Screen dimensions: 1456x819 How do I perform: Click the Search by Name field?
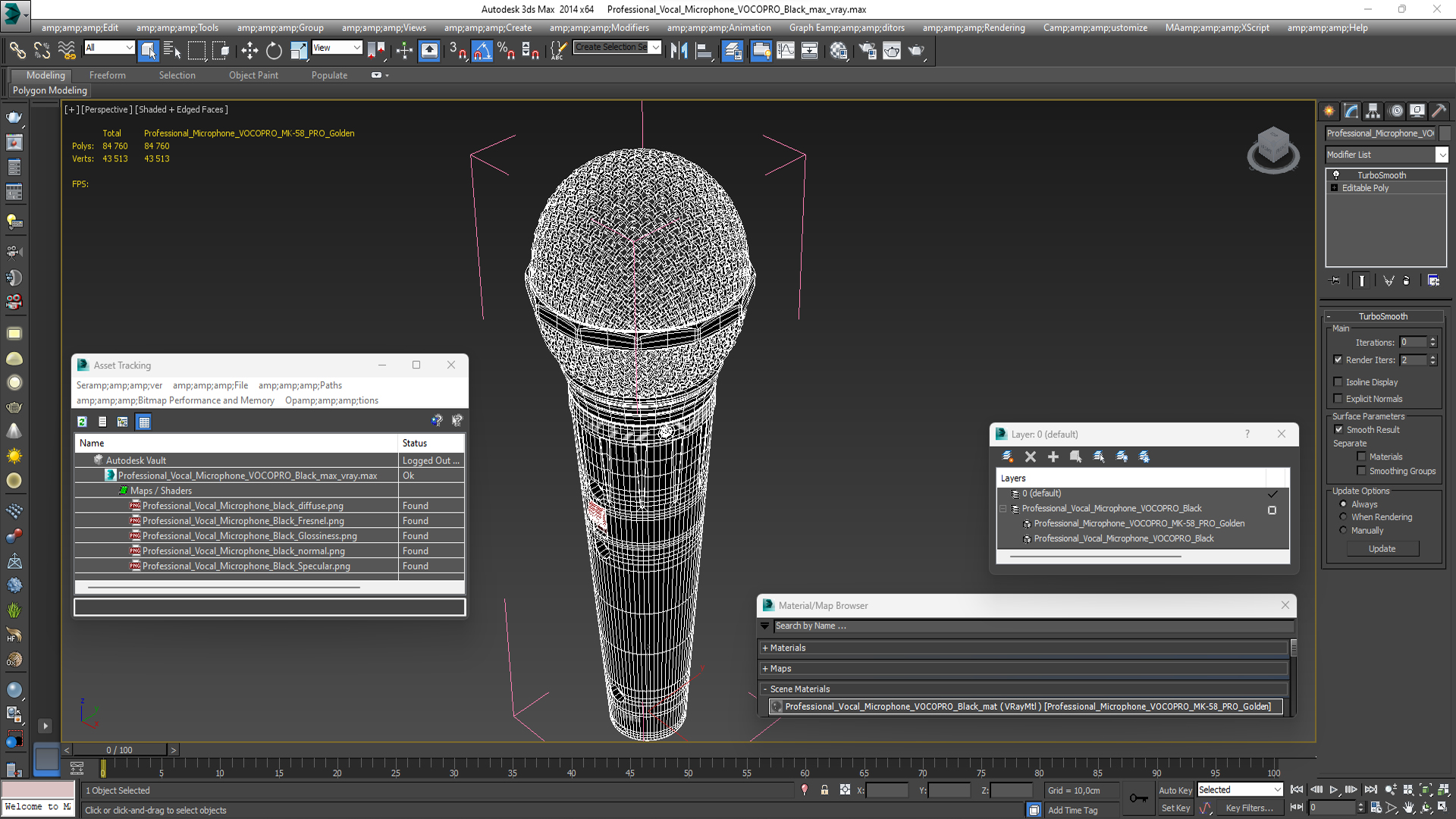click(1034, 626)
